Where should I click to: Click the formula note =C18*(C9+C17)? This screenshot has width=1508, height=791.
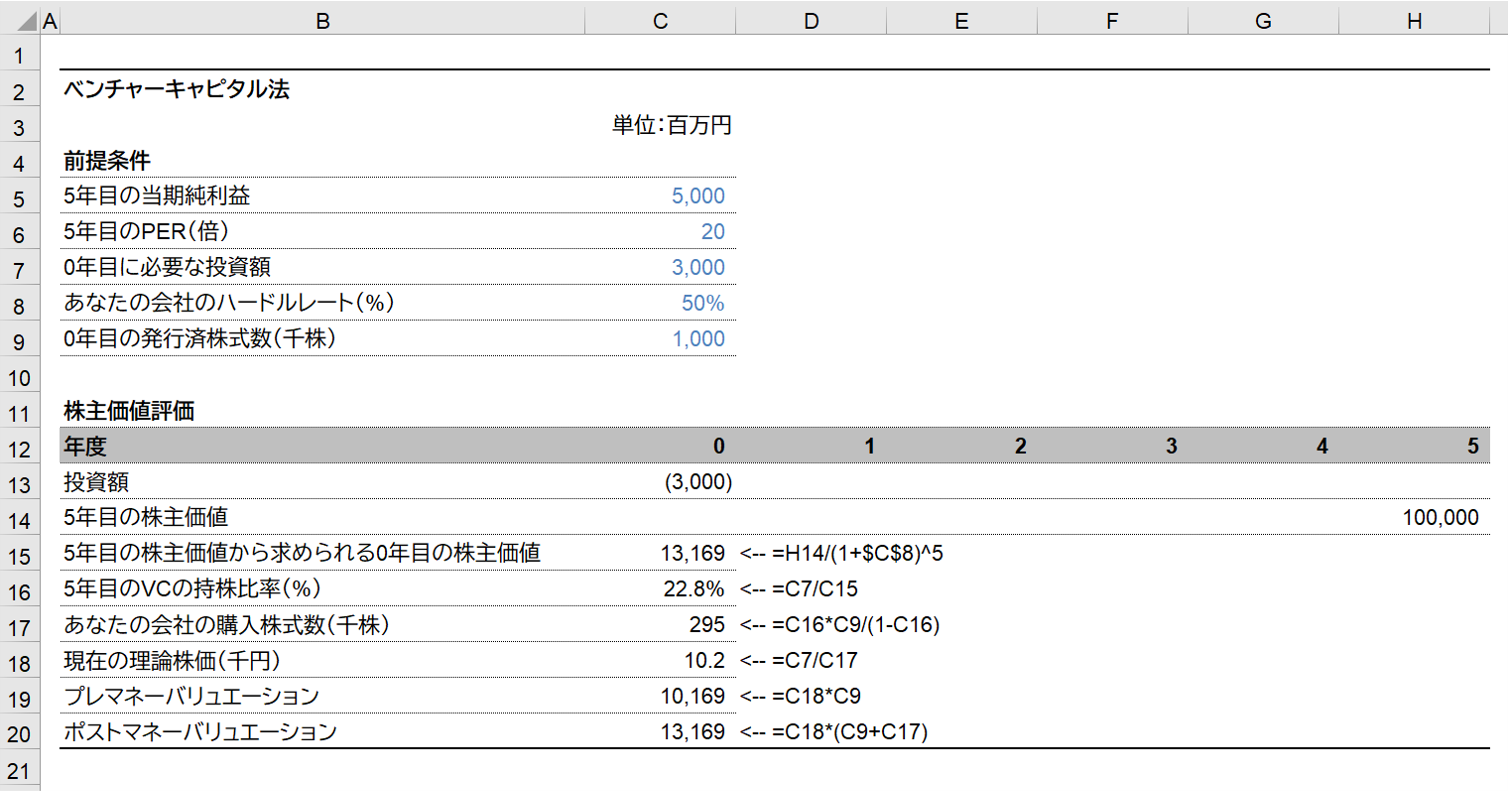point(834,732)
